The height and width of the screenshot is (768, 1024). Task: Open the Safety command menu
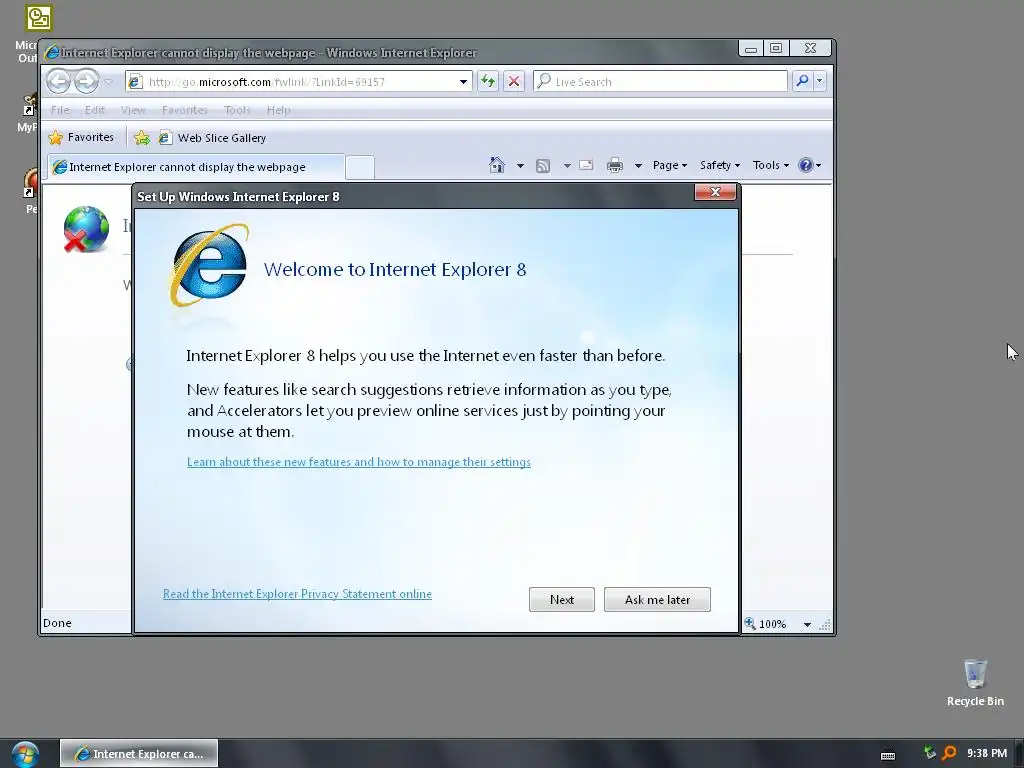720,165
